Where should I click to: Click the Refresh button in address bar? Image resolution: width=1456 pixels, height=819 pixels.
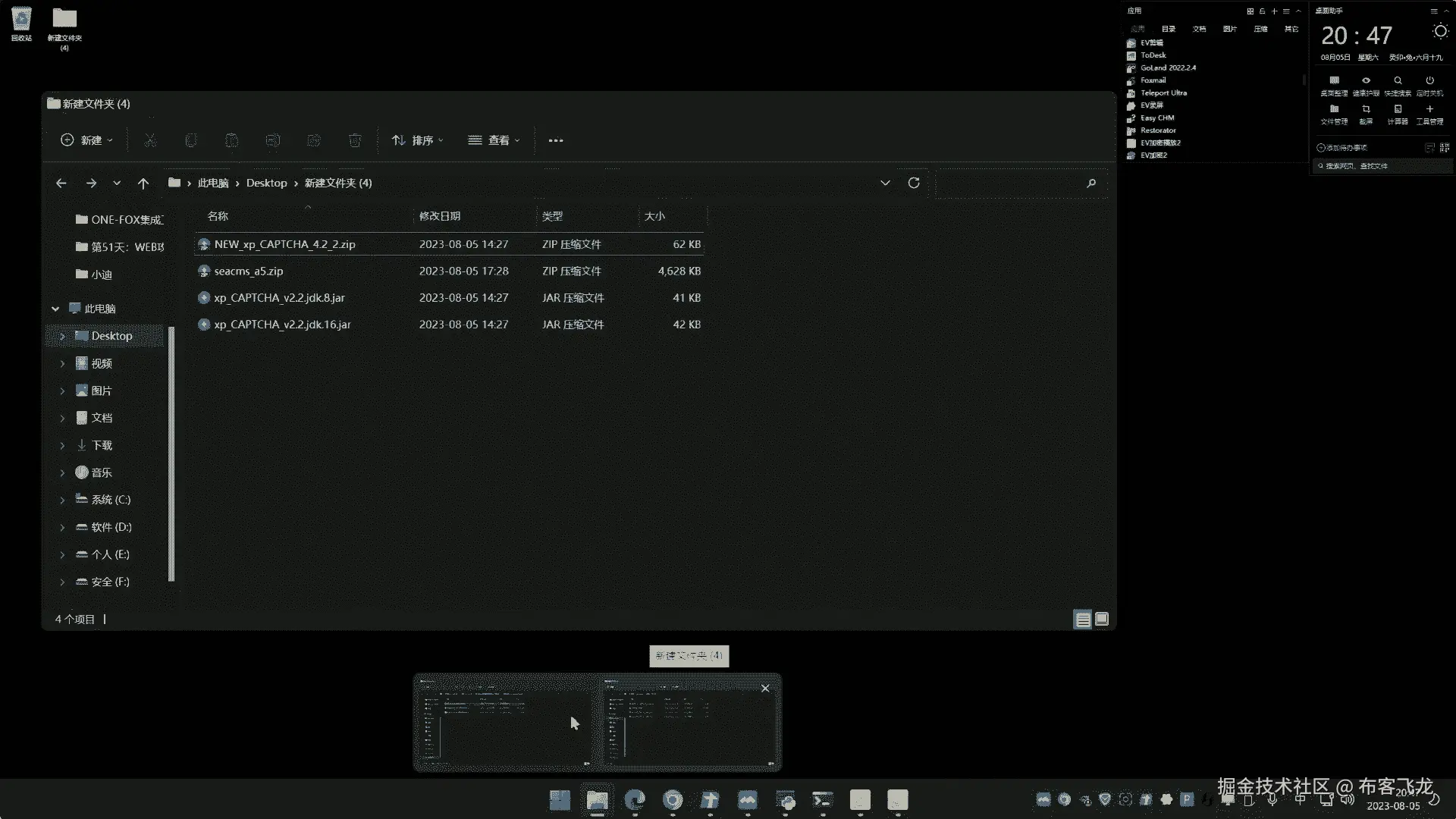tap(914, 183)
